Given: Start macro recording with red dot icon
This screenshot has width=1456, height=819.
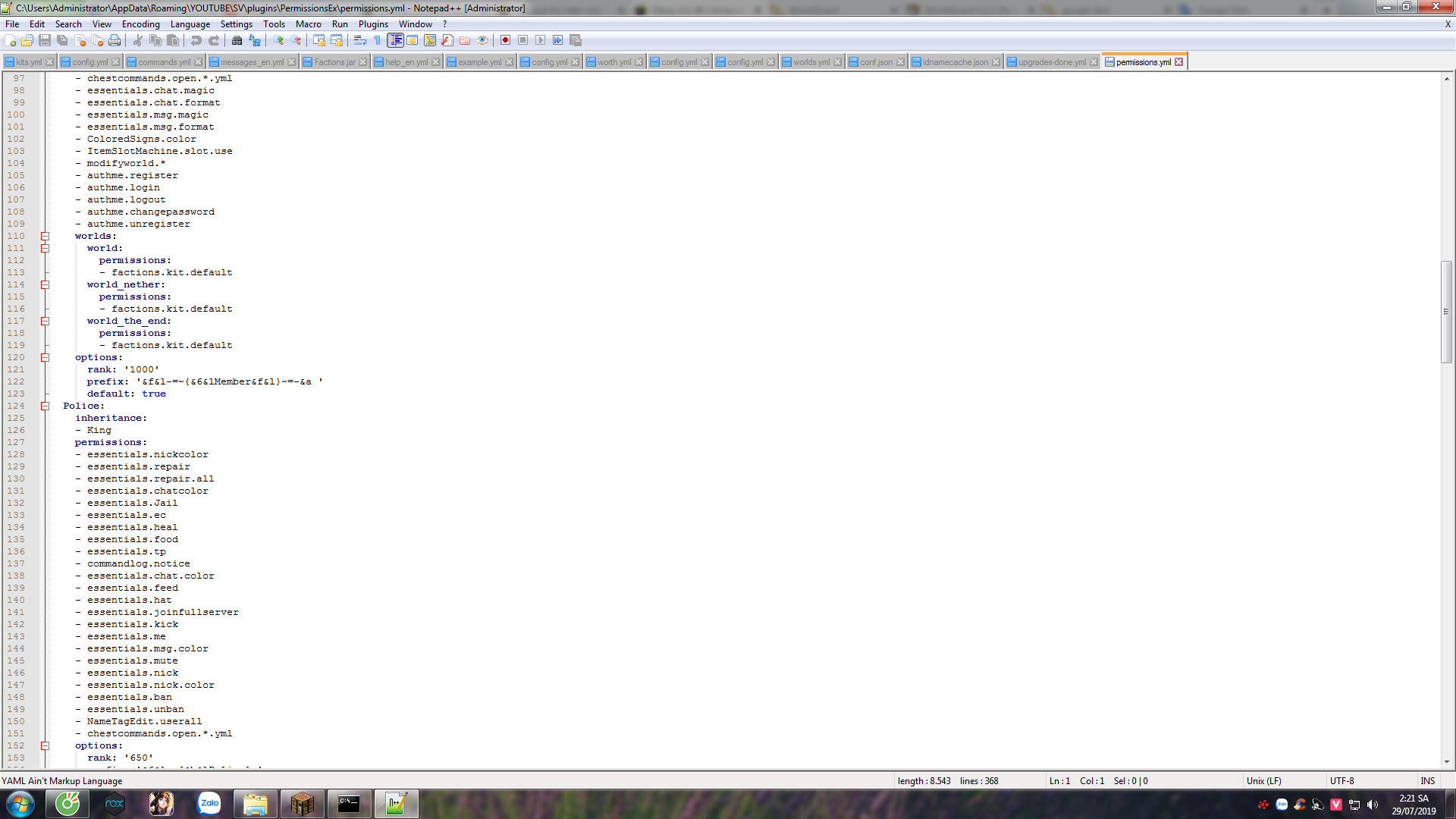Looking at the screenshot, I should tap(505, 40).
